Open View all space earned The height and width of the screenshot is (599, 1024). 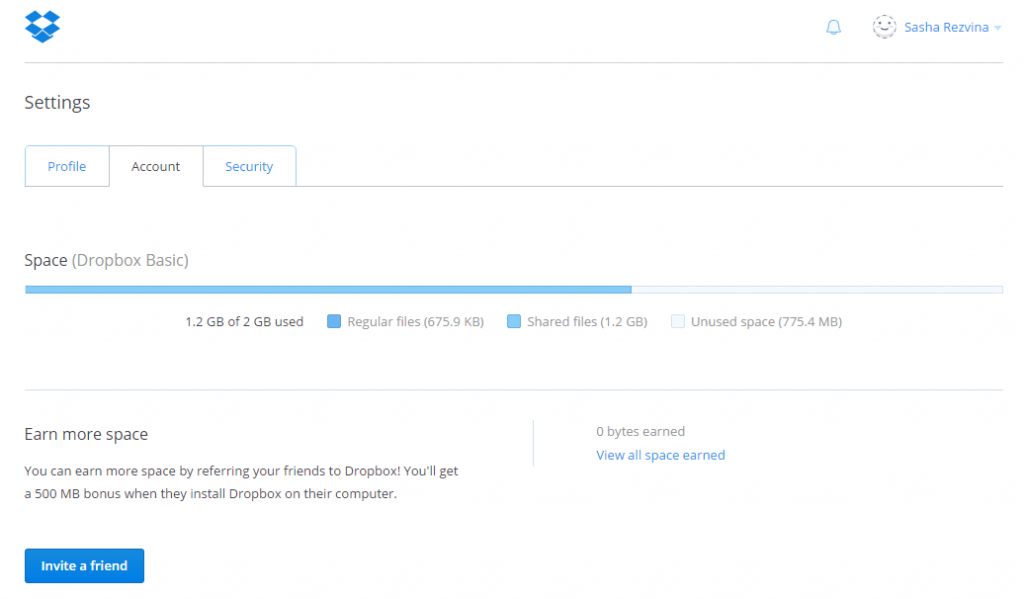pyautogui.click(x=660, y=454)
